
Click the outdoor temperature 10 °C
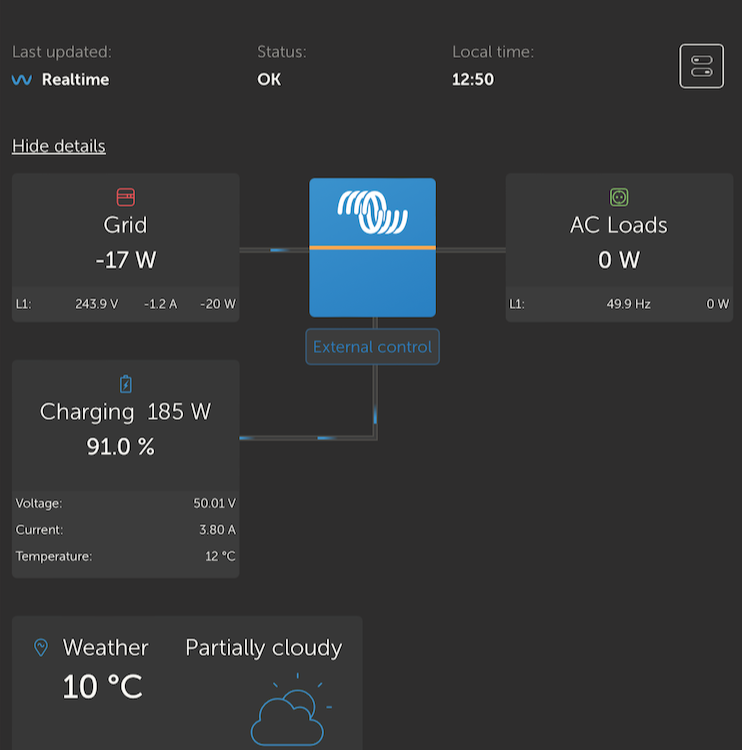(x=102, y=687)
